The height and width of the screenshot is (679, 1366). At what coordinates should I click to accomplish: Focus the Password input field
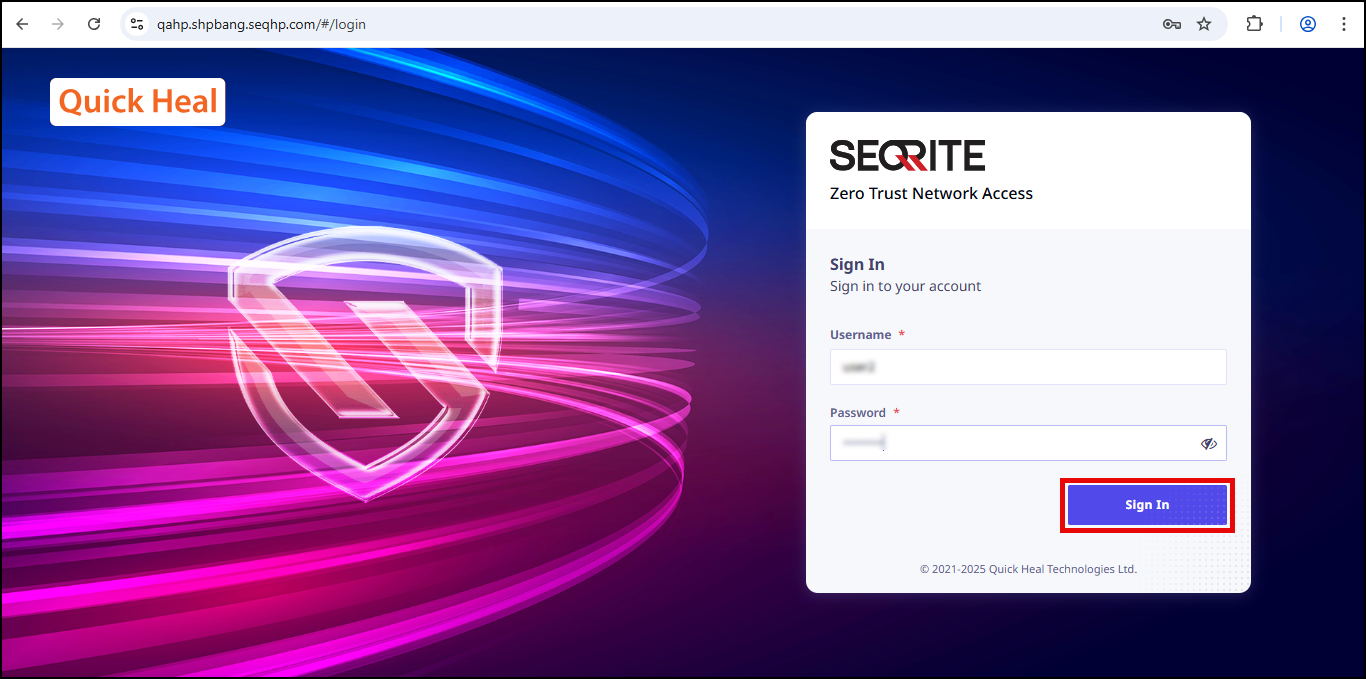[1028, 443]
